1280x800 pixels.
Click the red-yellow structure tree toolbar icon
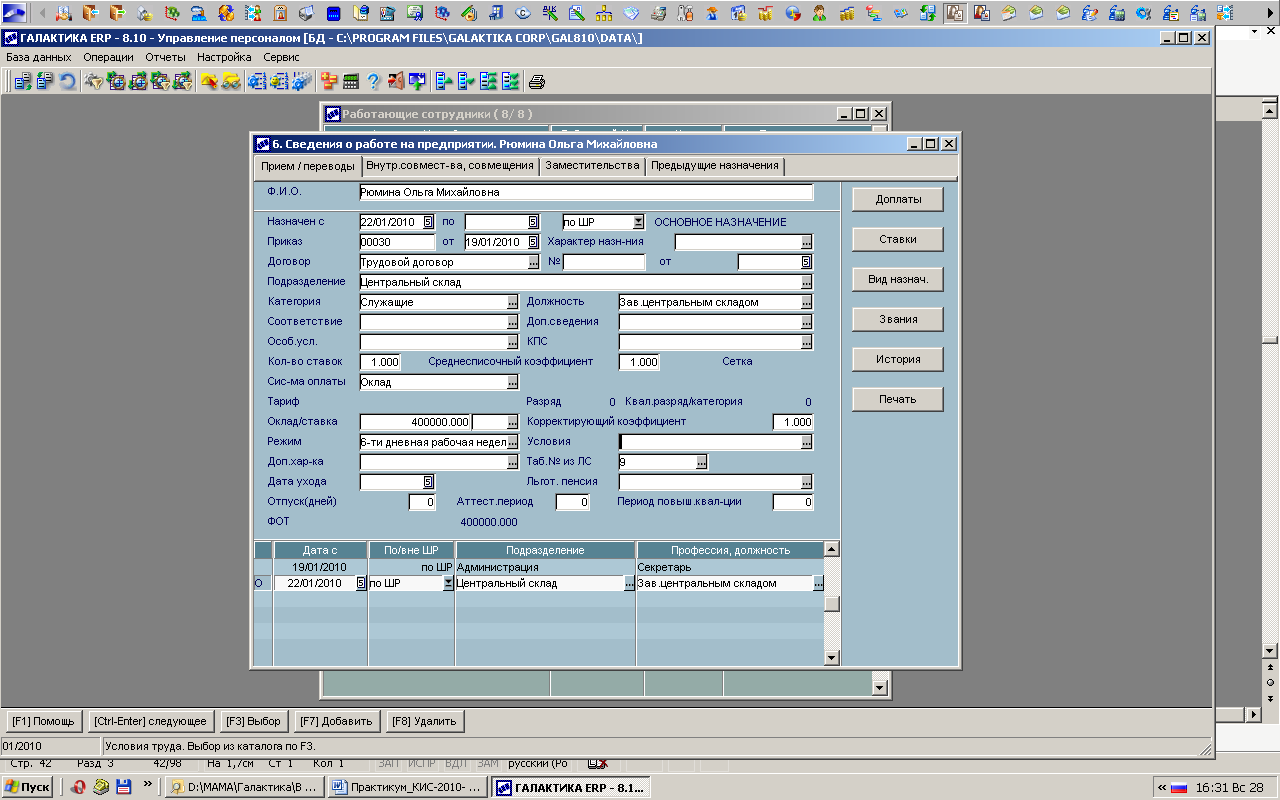pos(327,82)
